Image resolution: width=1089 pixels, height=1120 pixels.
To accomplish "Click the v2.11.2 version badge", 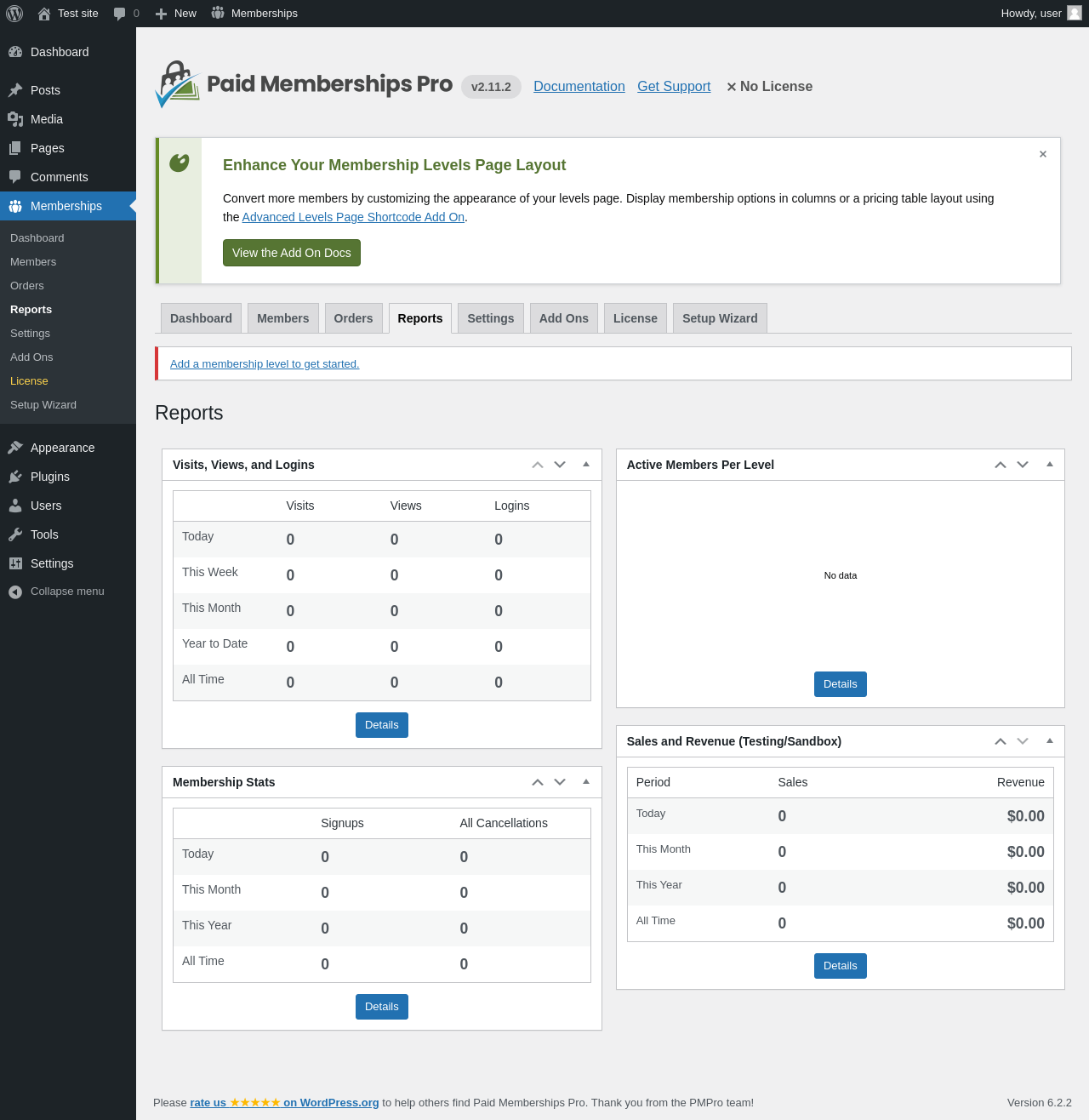I will tap(491, 87).
